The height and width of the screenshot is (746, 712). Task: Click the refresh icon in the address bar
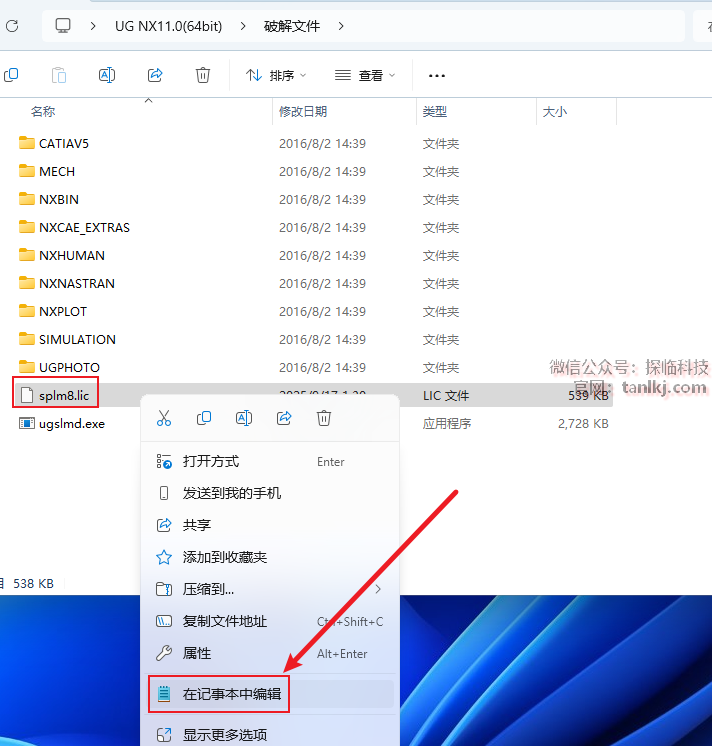(12, 26)
